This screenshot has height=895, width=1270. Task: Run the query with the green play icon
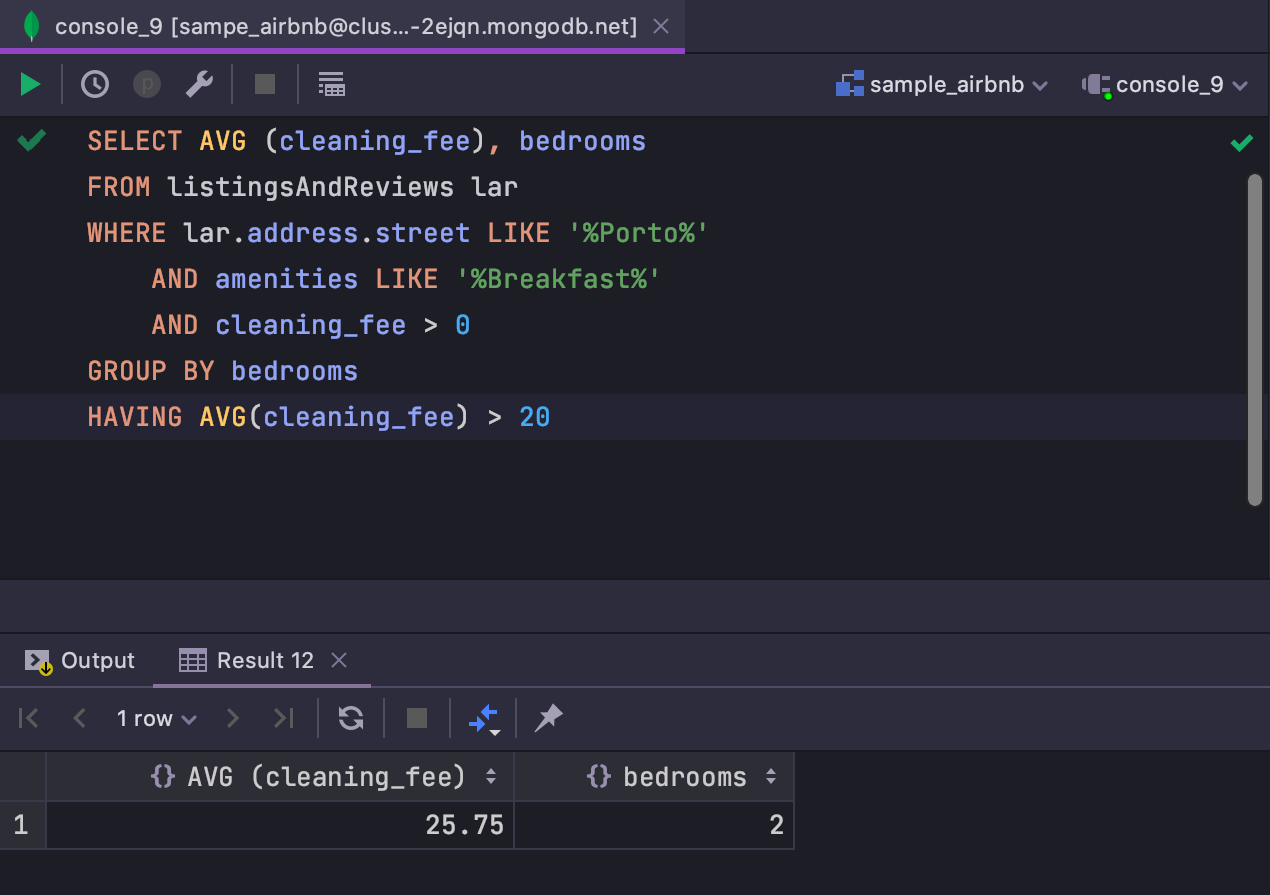pyautogui.click(x=29, y=84)
